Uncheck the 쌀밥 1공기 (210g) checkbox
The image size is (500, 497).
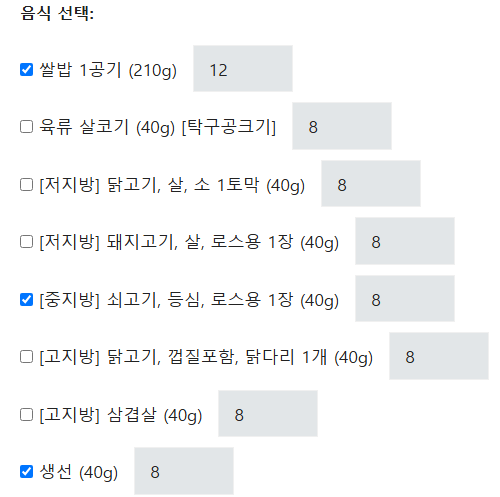pos(26,70)
